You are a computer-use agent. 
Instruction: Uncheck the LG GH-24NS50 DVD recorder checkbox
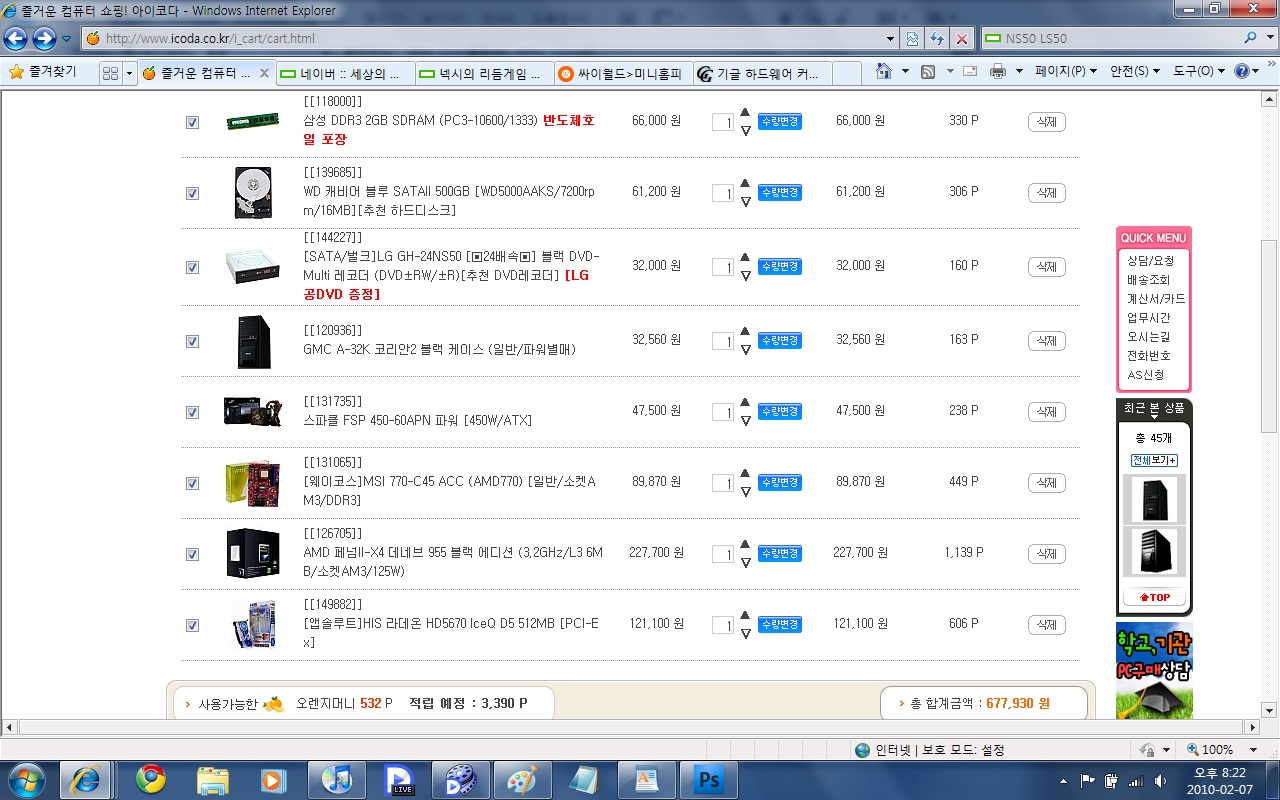(192, 267)
